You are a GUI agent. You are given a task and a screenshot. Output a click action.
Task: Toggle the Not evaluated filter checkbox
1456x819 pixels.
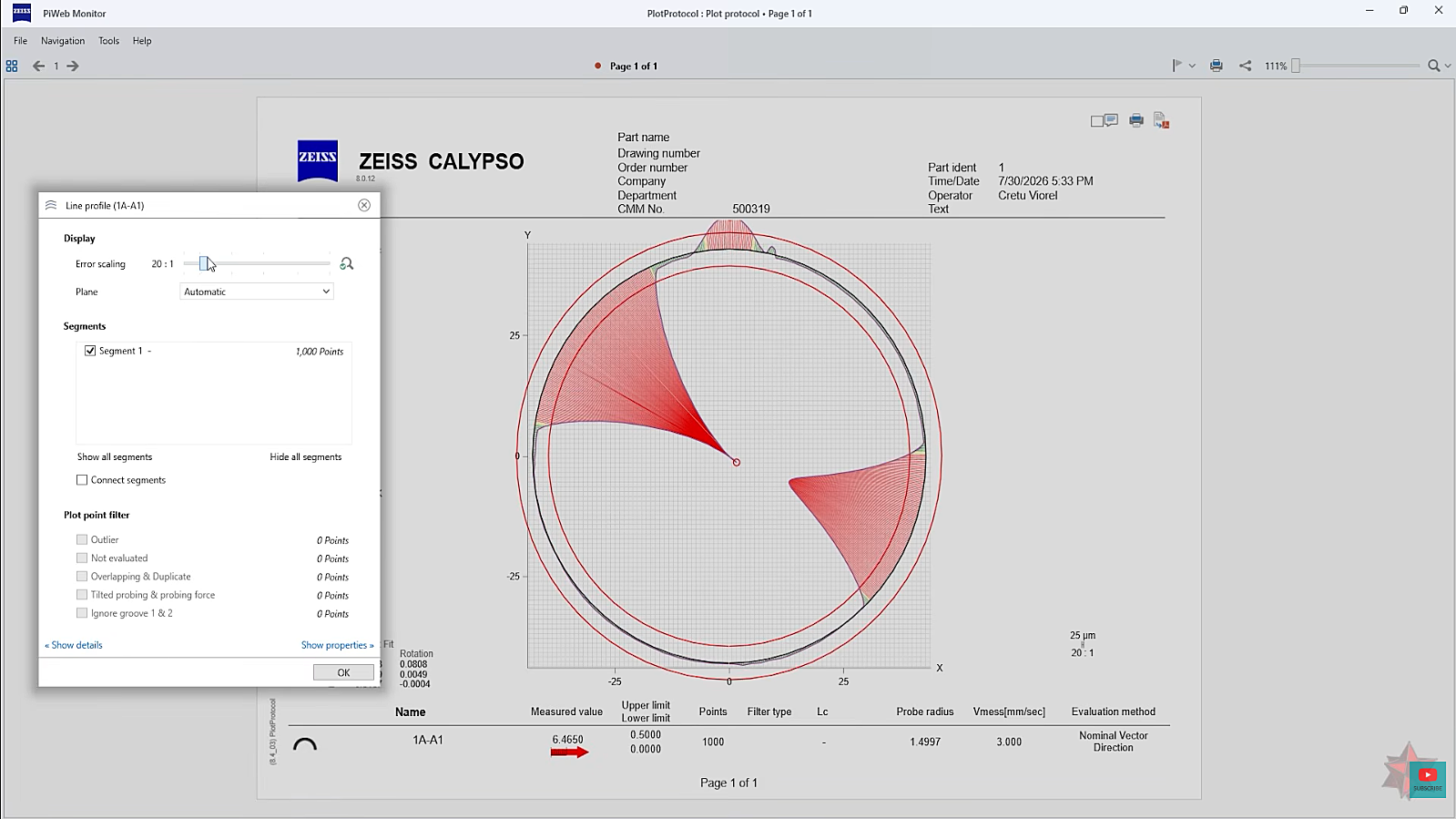point(82,558)
